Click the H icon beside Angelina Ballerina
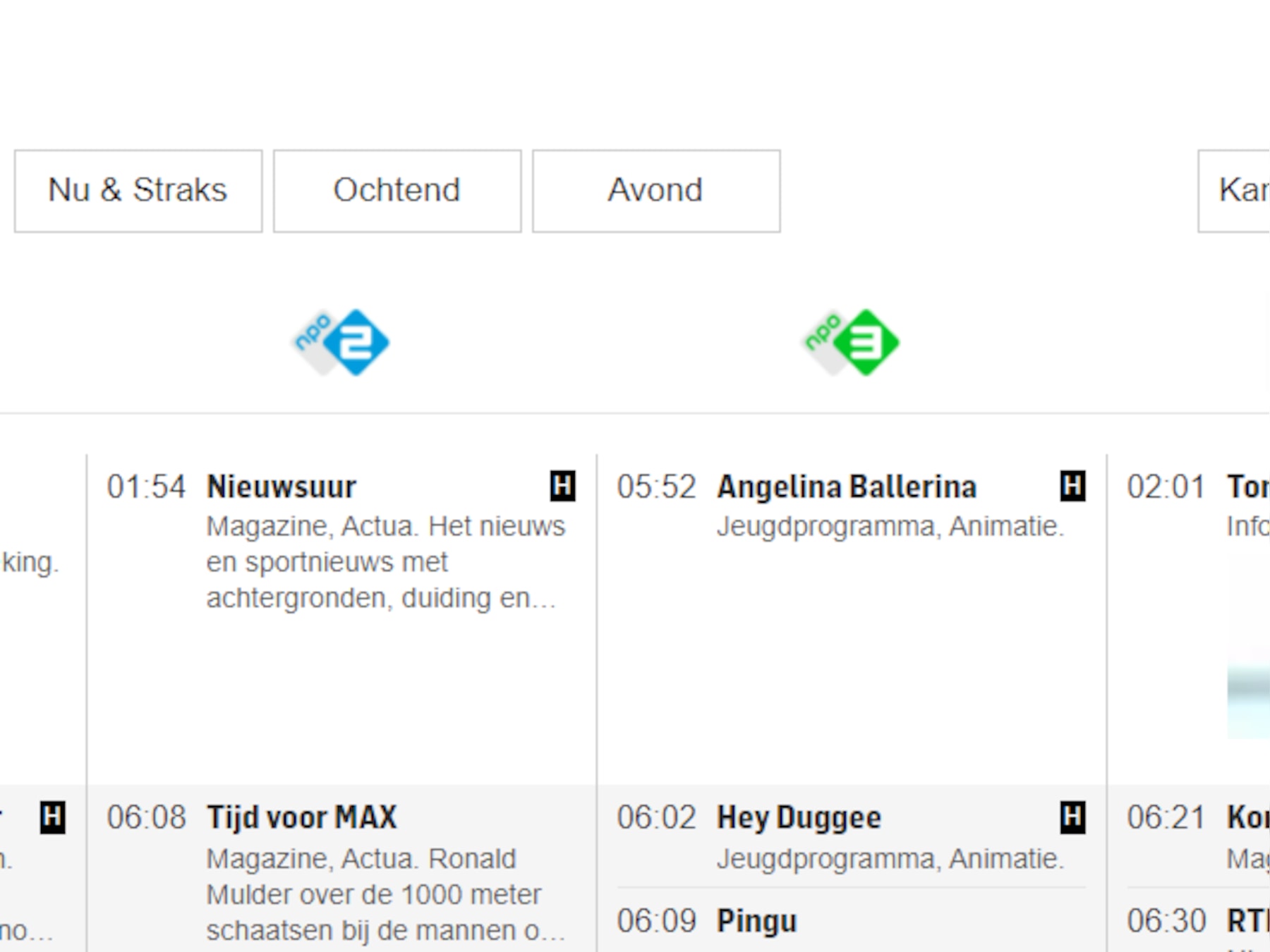Viewport: 1270px width, 952px height. (x=1072, y=486)
